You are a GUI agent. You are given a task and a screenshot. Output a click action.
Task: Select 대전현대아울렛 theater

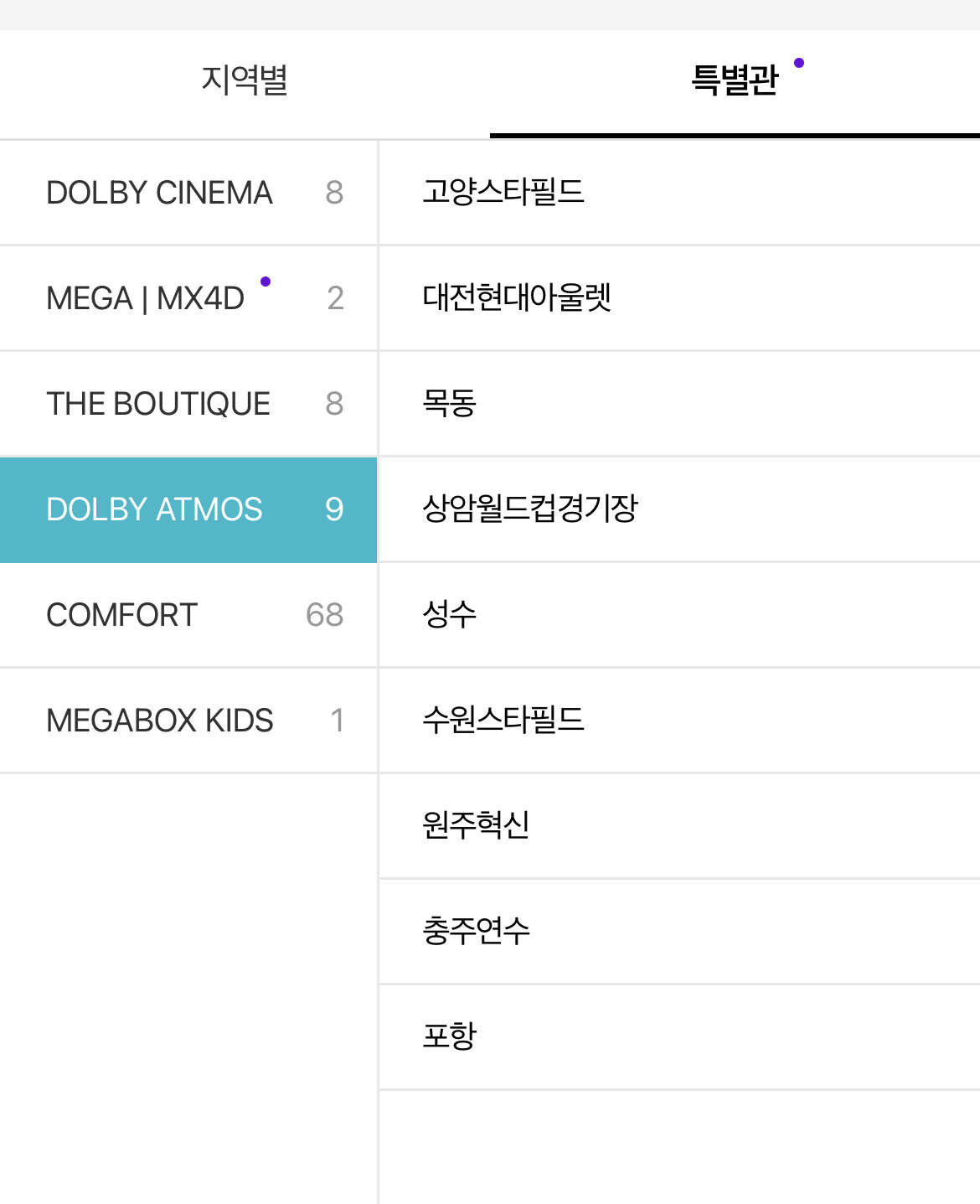point(517,297)
